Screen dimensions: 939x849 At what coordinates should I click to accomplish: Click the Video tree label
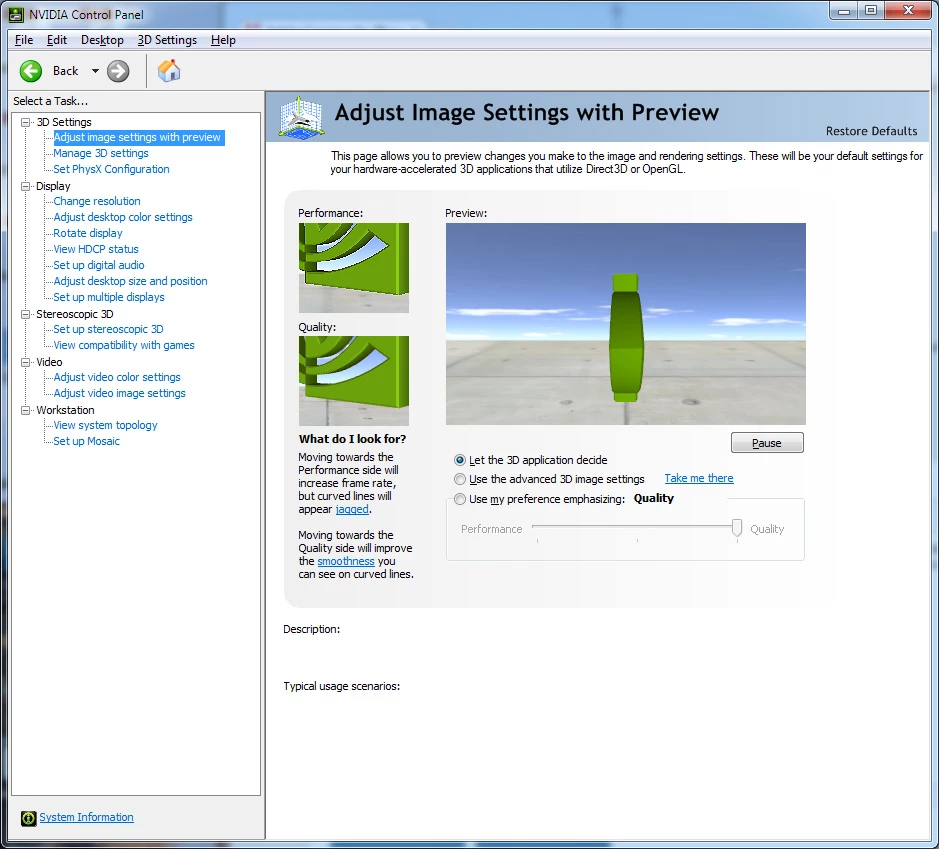tap(49, 362)
